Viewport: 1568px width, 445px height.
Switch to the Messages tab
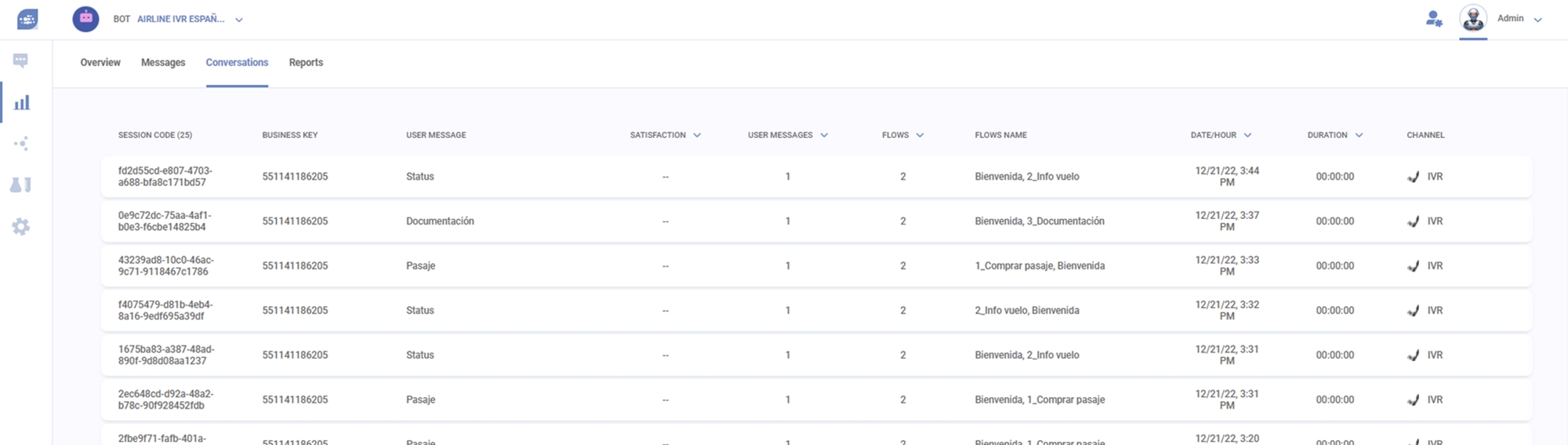163,63
